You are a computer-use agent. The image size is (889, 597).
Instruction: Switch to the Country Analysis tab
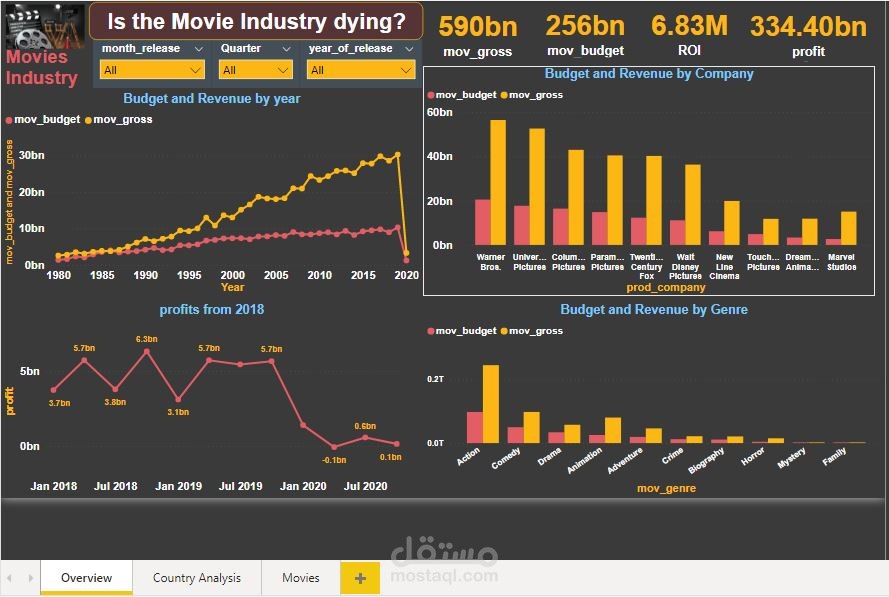(x=197, y=578)
